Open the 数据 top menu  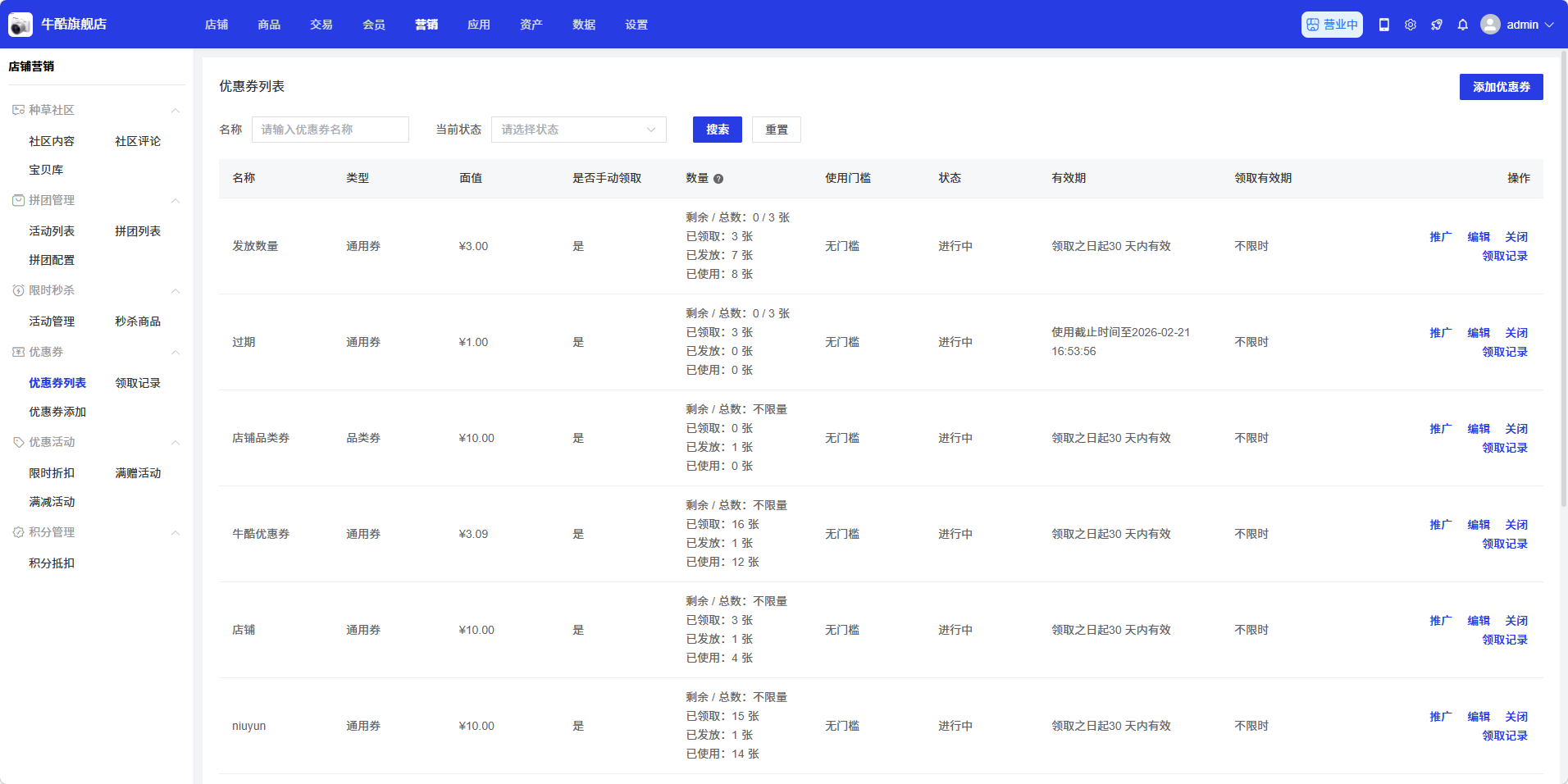pyautogui.click(x=584, y=25)
